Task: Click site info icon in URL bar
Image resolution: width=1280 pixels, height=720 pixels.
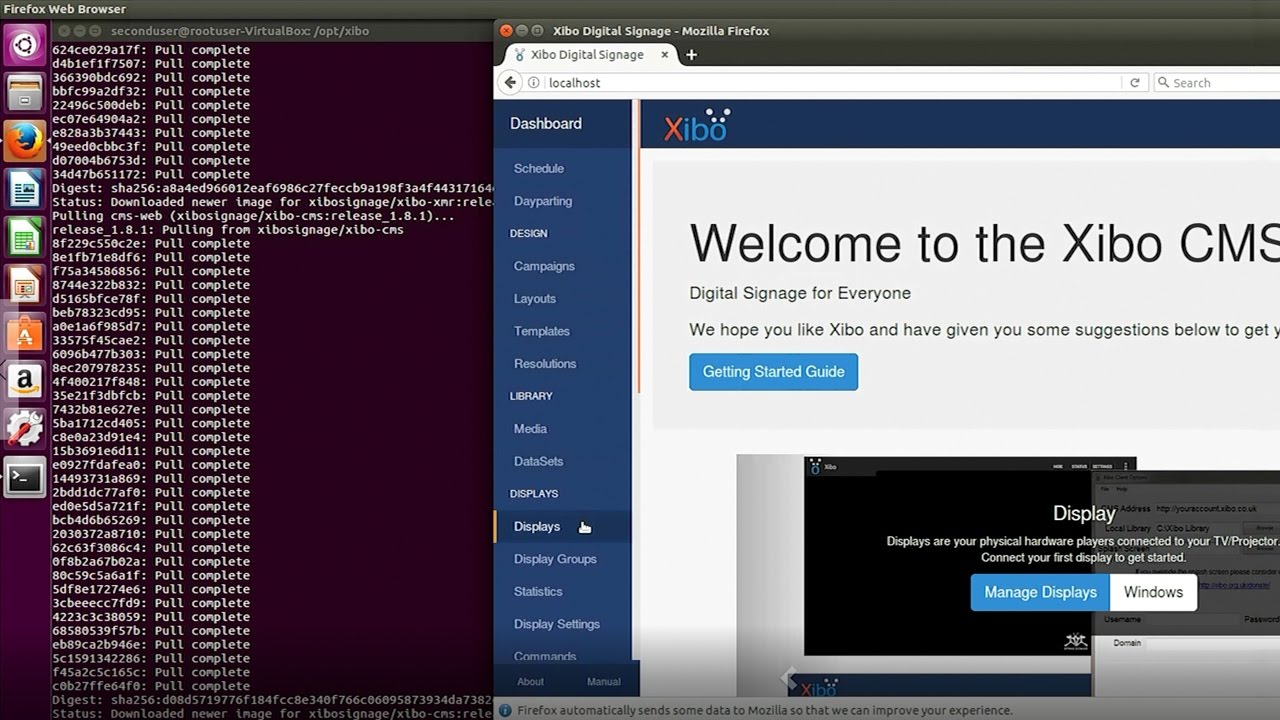Action: [x=534, y=83]
